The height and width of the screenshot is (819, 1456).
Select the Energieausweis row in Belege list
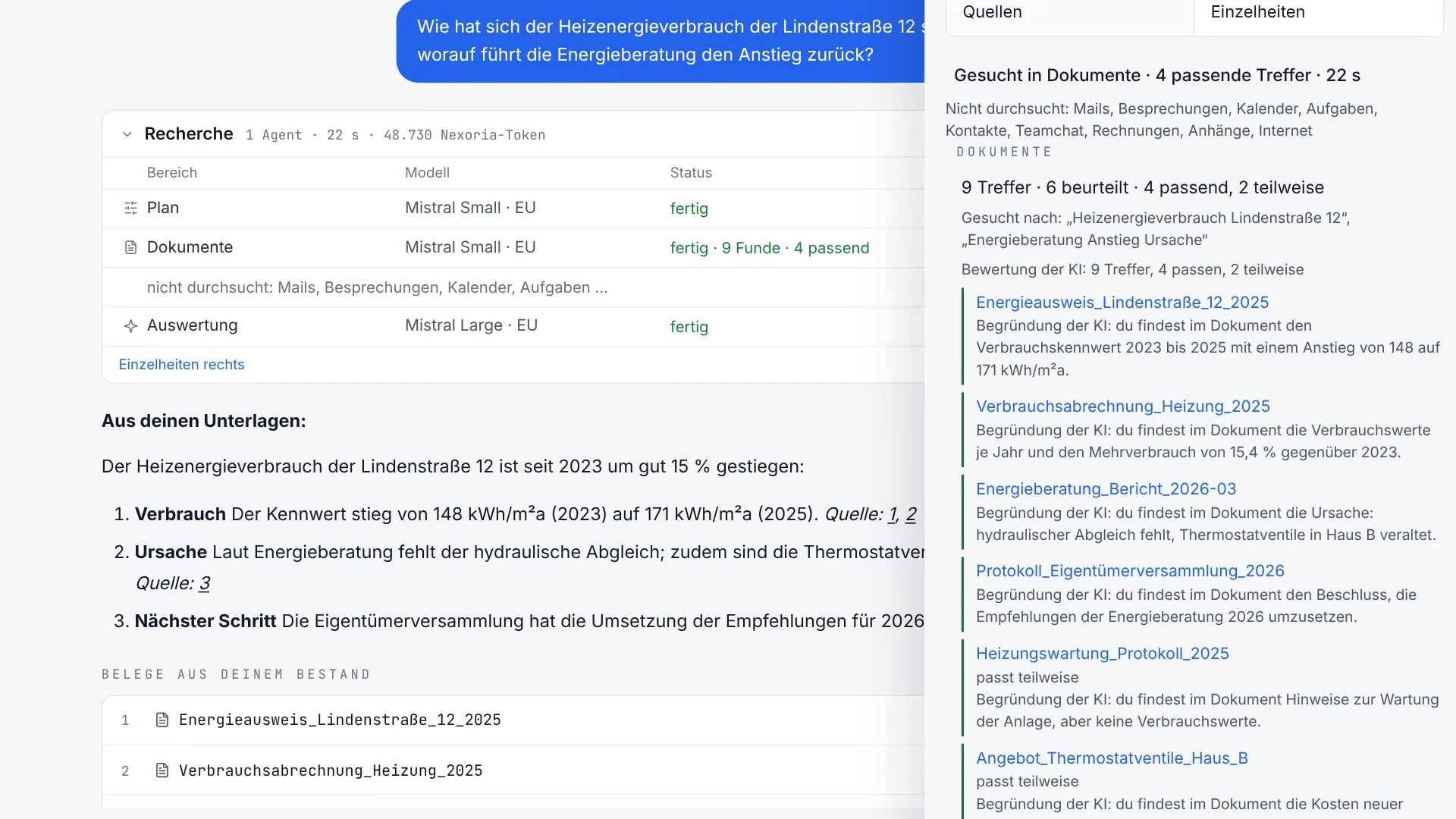pos(513,720)
